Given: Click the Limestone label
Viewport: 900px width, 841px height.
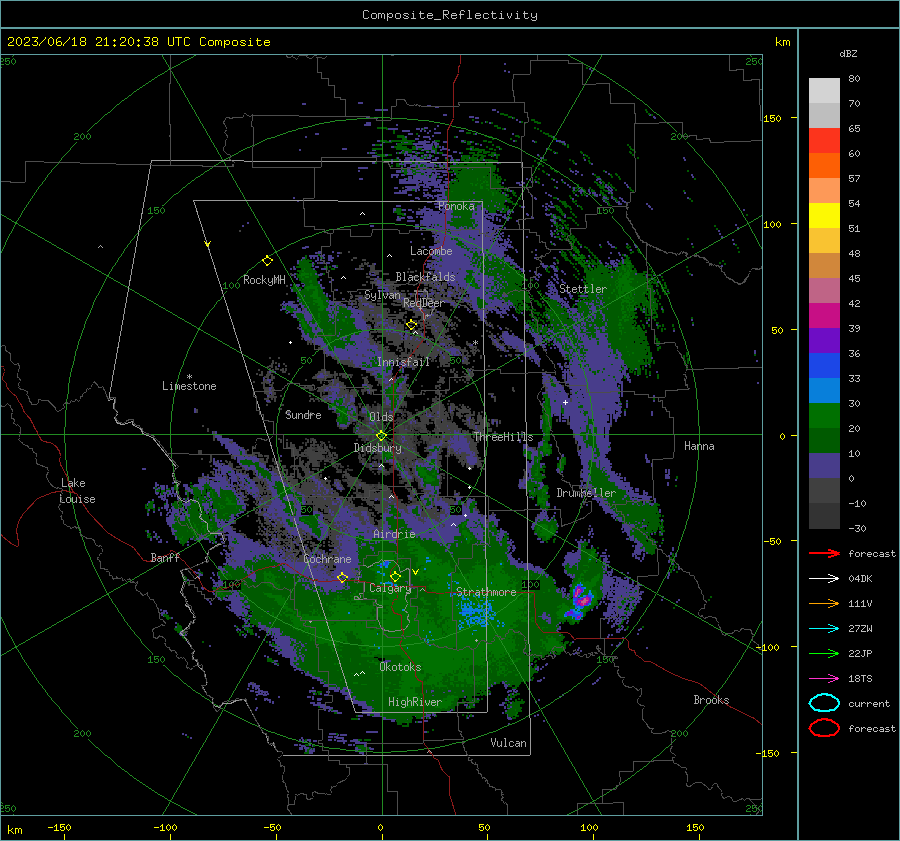Looking at the screenshot, I should (189, 386).
